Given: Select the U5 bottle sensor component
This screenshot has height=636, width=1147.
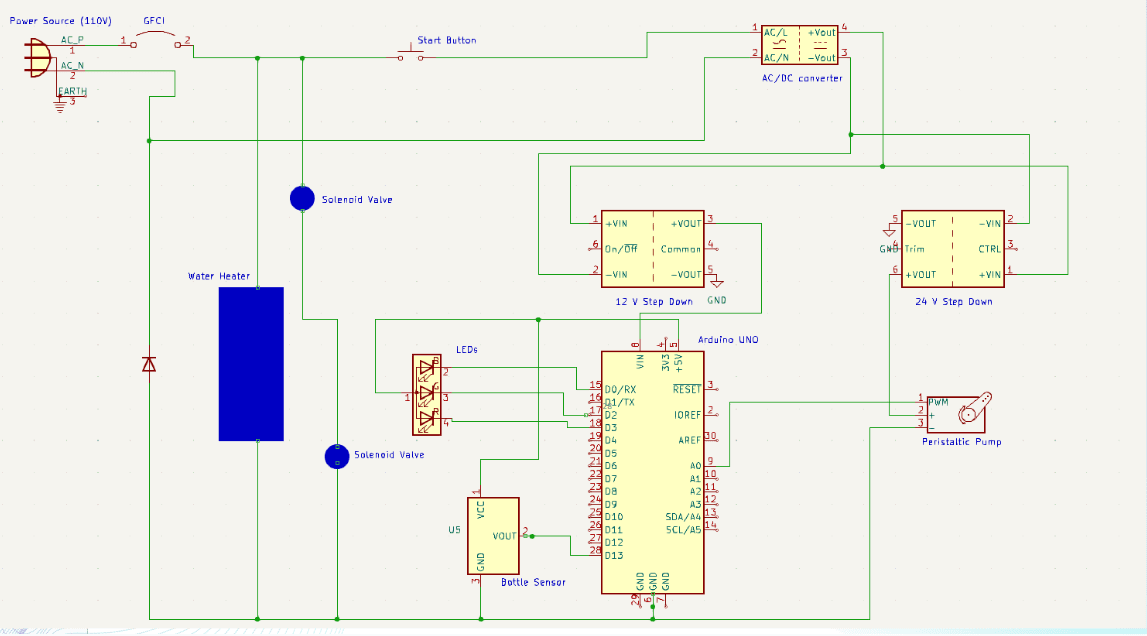Looking at the screenshot, I should (x=493, y=535).
